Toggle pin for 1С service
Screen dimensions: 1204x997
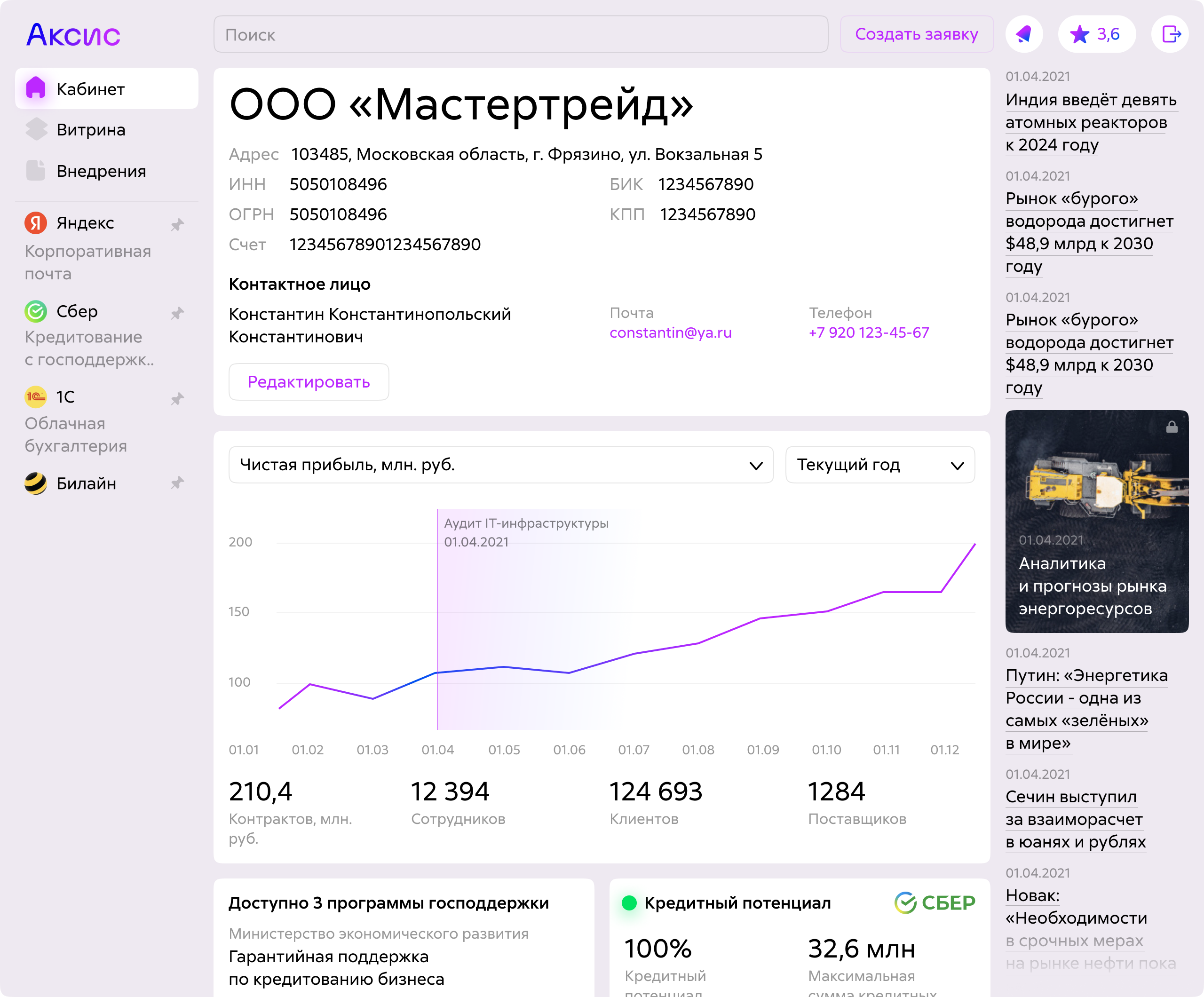coord(178,398)
